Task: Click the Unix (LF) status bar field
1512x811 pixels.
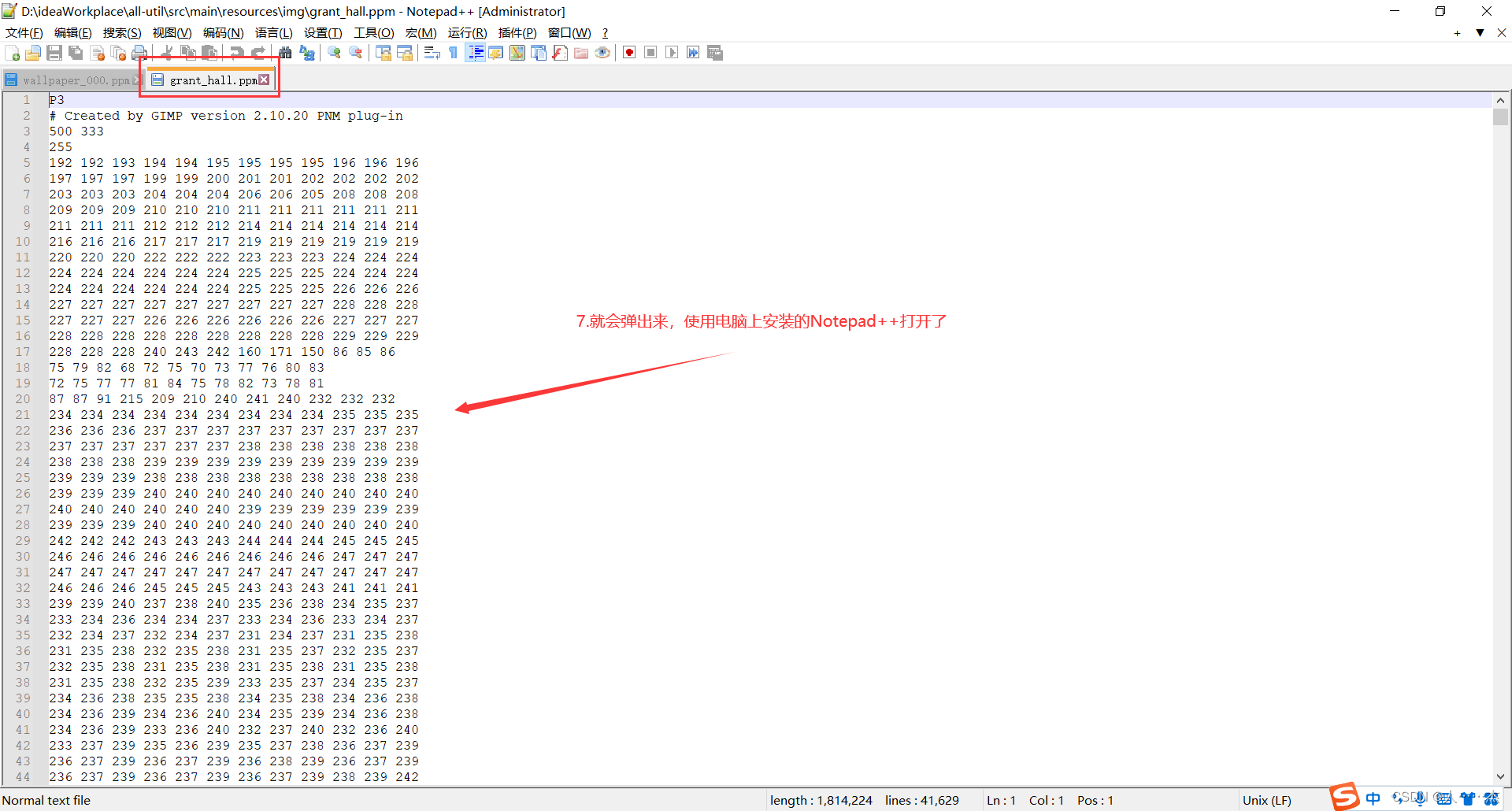Action: tap(1266, 800)
